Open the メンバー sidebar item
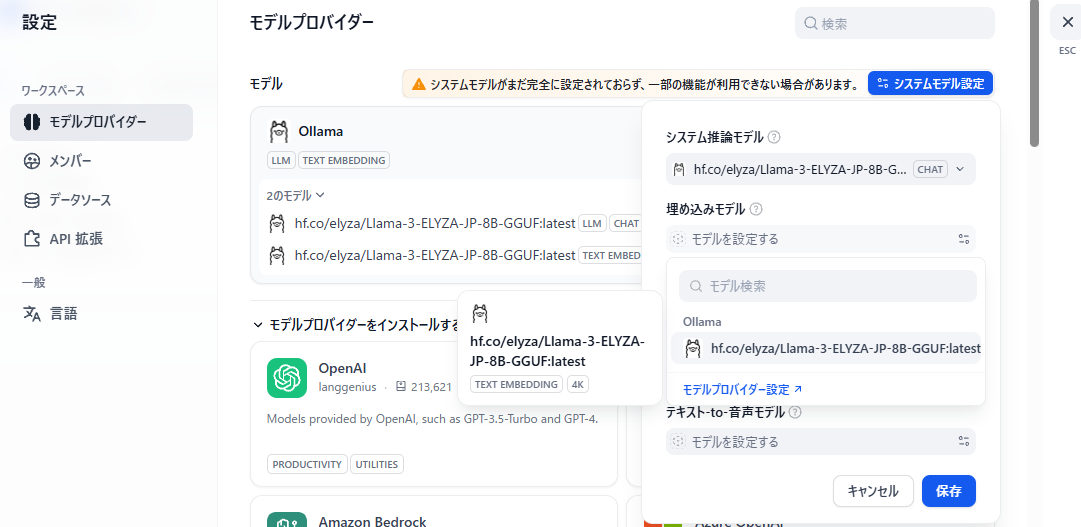The height and width of the screenshot is (527, 1081). pos(101,161)
